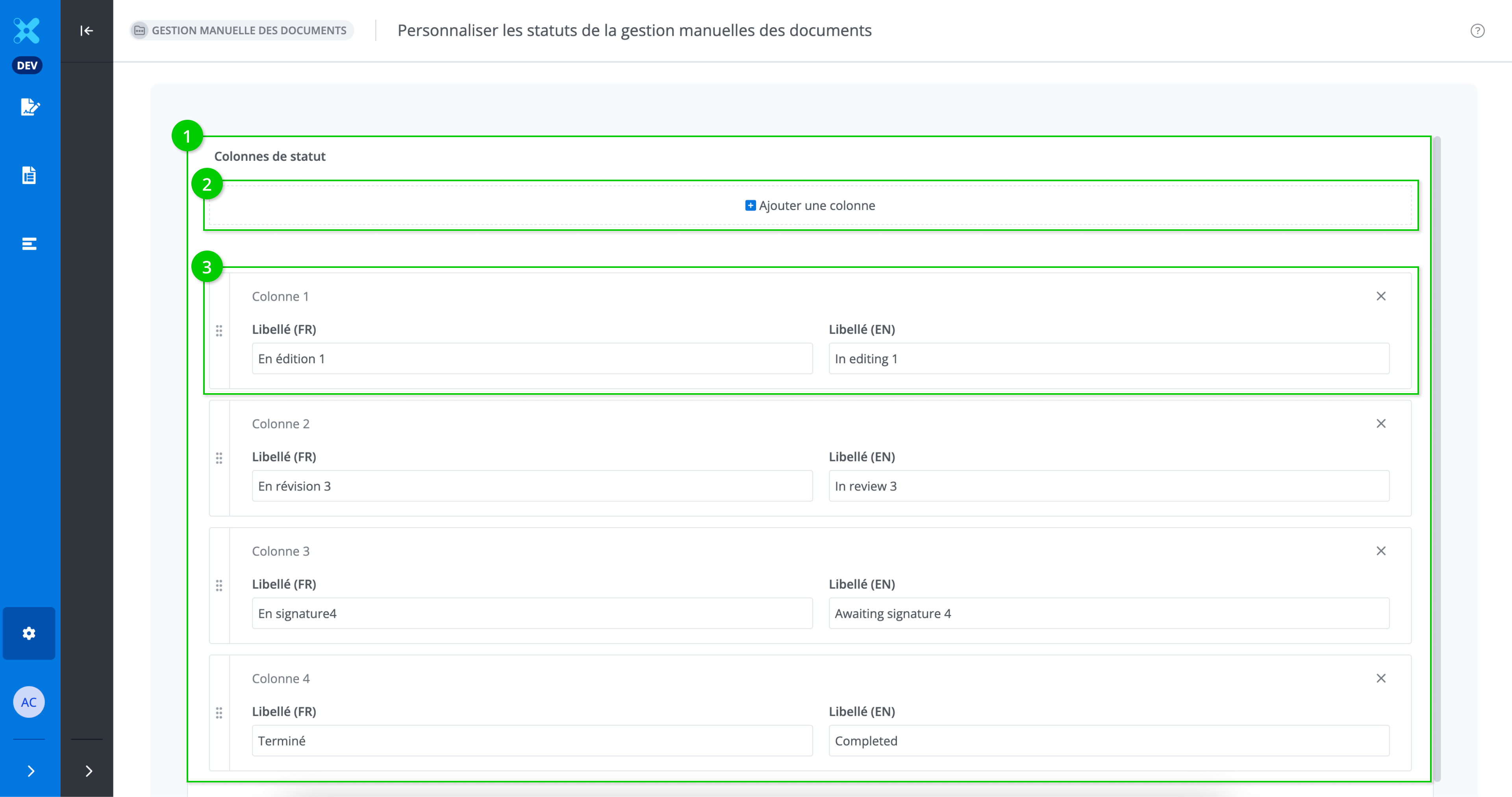Image resolution: width=1512 pixels, height=797 pixels.
Task: Collapse the secondary panel with arrow icon
Action: click(86, 31)
